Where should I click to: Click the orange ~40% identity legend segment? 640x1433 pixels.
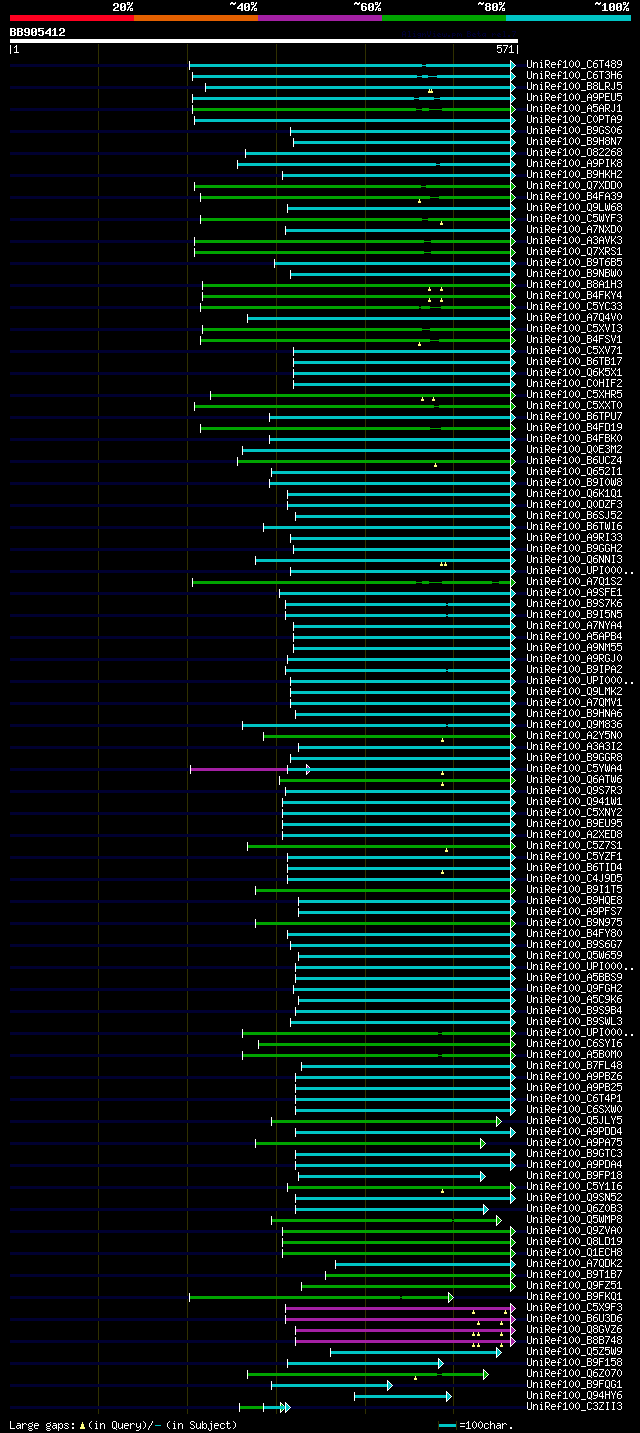point(195,17)
